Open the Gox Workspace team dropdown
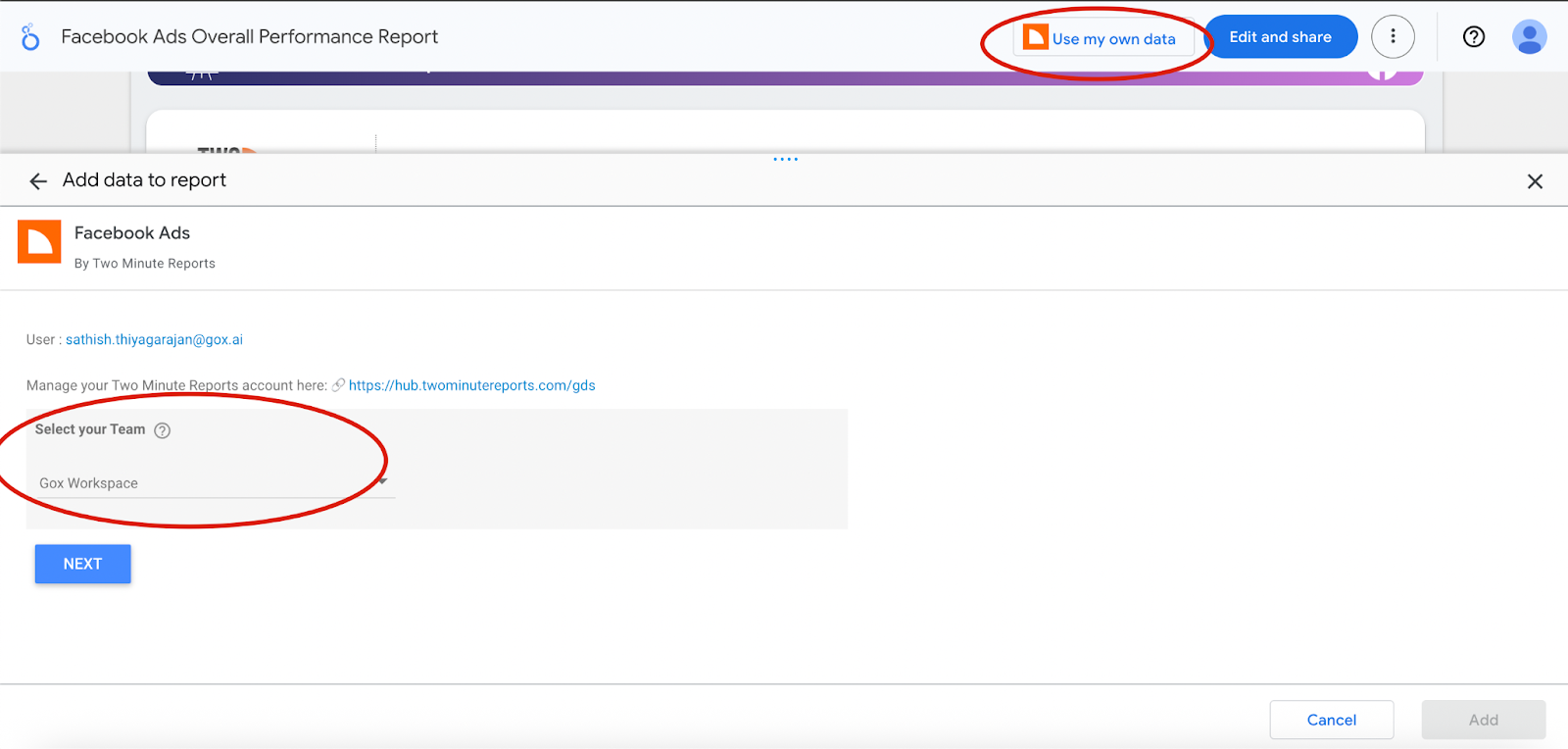The height and width of the screenshot is (749, 1568). point(214,483)
